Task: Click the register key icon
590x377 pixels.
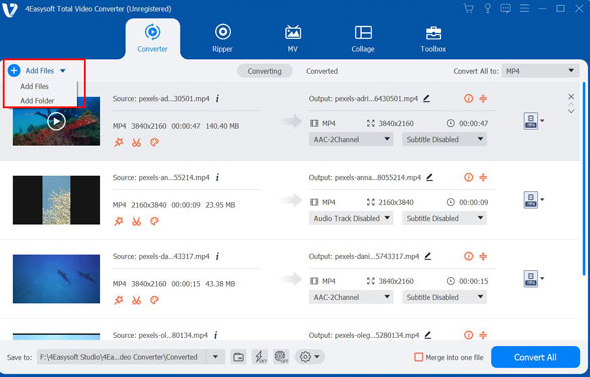Action: [x=487, y=8]
